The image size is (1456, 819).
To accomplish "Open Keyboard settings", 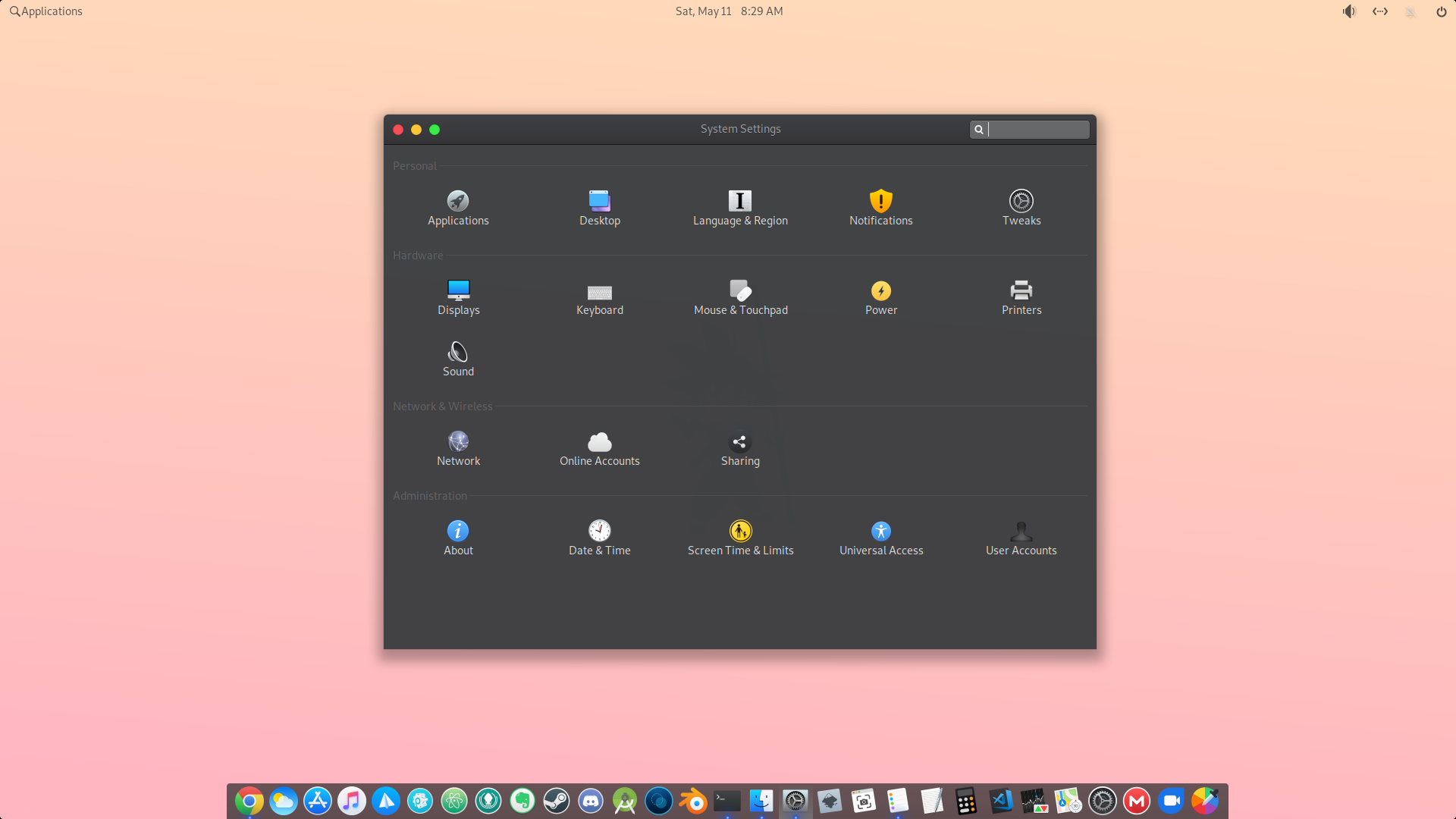I will click(599, 297).
